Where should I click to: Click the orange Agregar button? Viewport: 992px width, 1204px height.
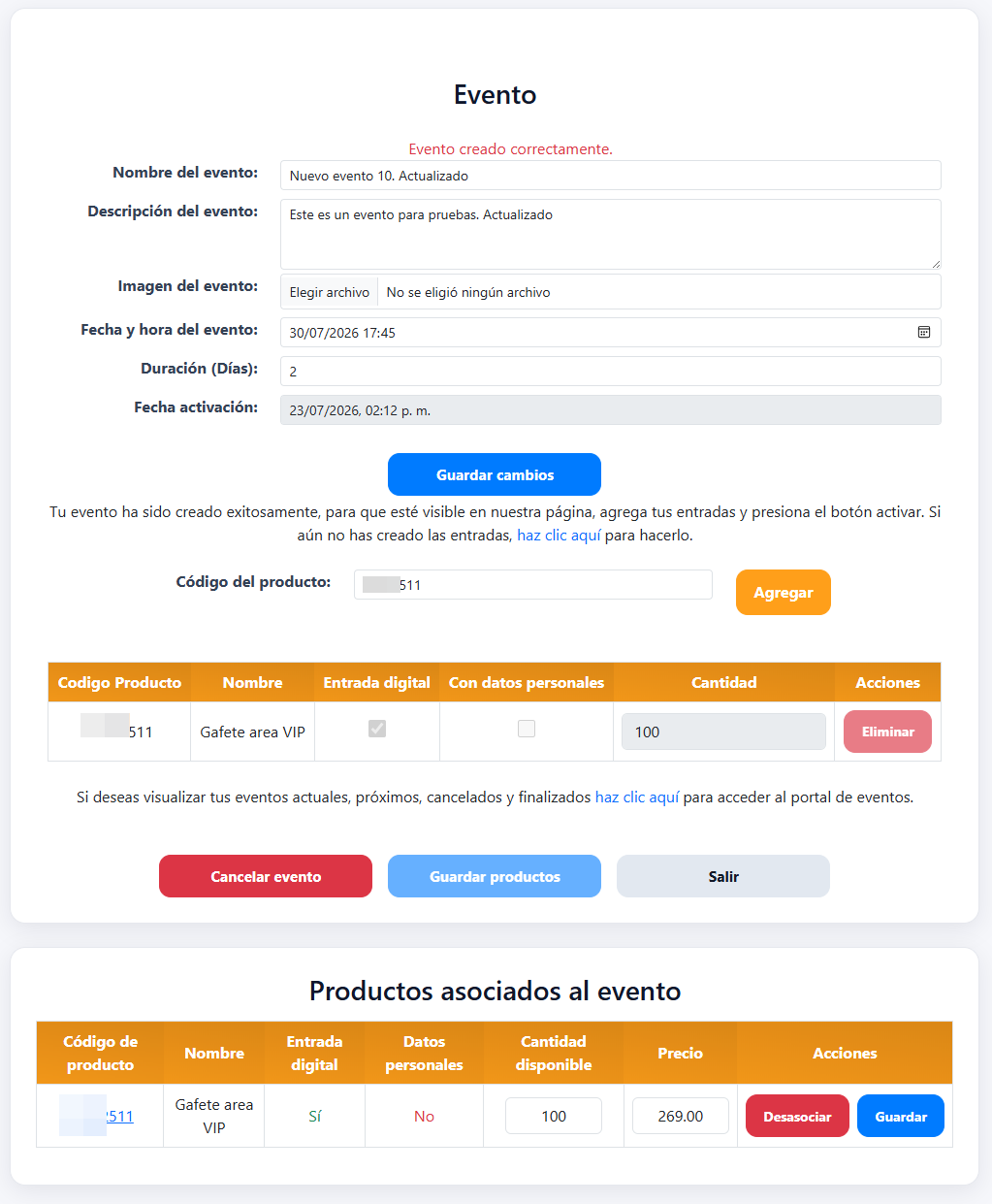[784, 592]
